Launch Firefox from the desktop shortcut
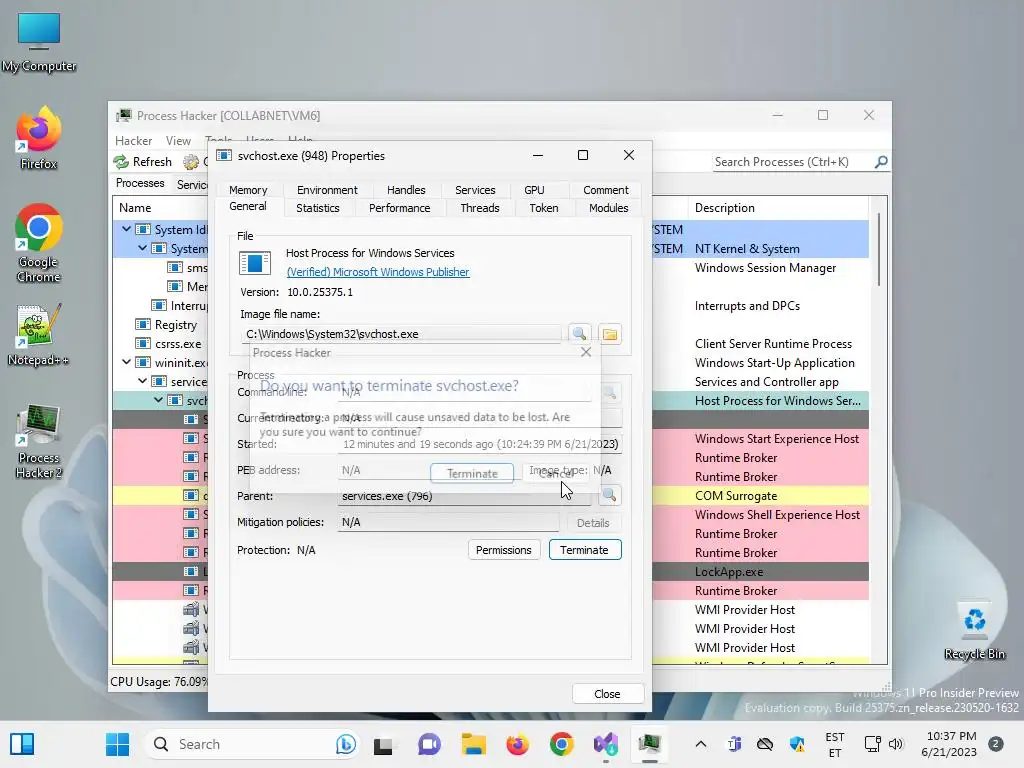 coord(38,138)
